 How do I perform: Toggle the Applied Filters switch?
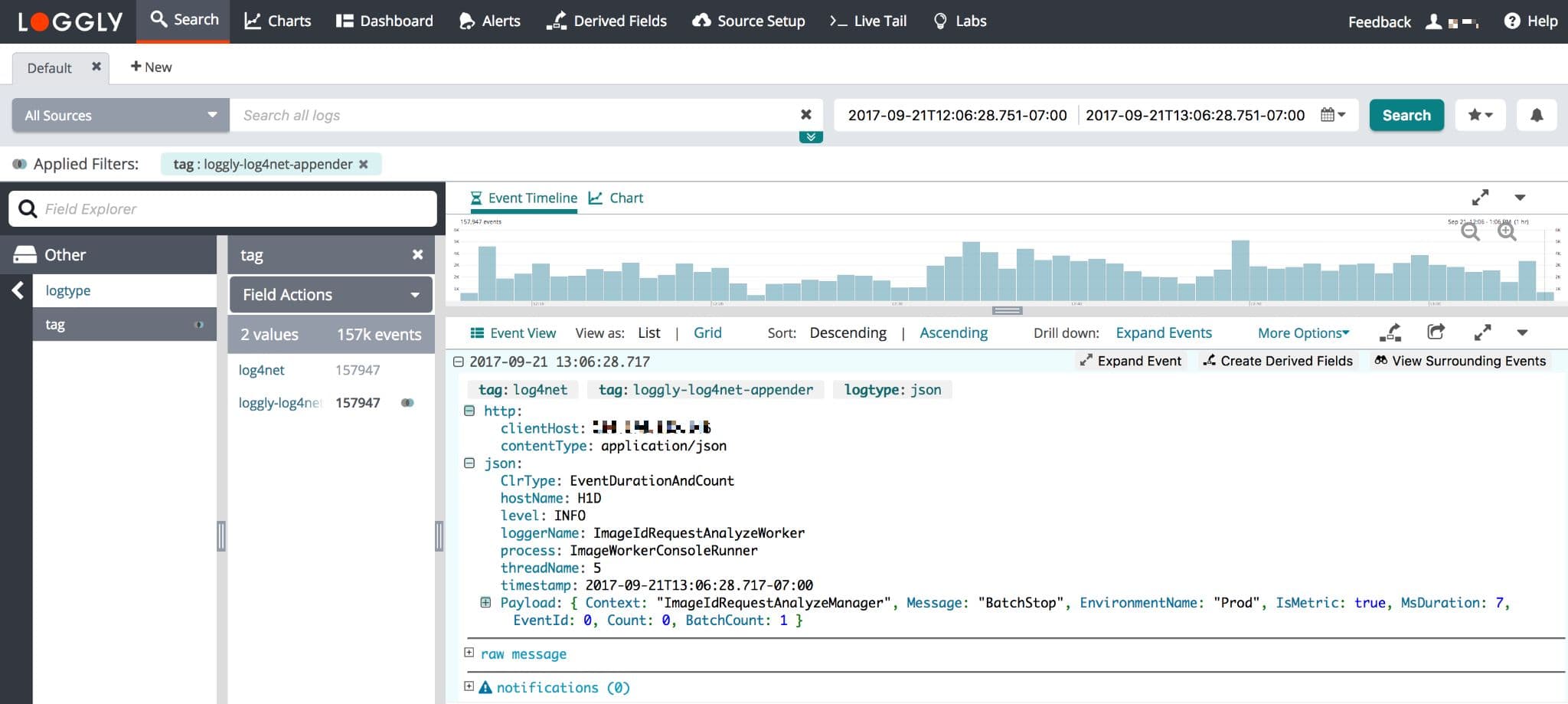click(19, 164)
